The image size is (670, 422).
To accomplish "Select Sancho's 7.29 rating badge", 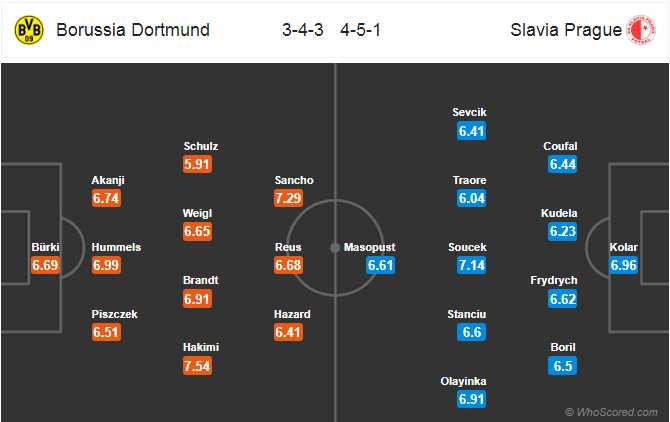I will (x=288, y=198).
